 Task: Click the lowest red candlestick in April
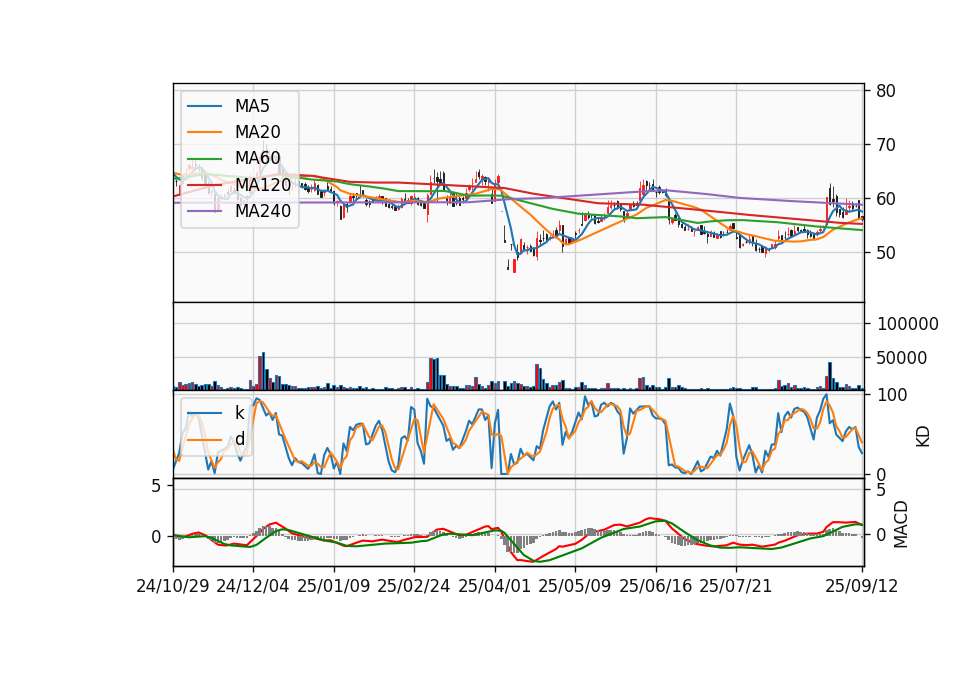[514, 266]
